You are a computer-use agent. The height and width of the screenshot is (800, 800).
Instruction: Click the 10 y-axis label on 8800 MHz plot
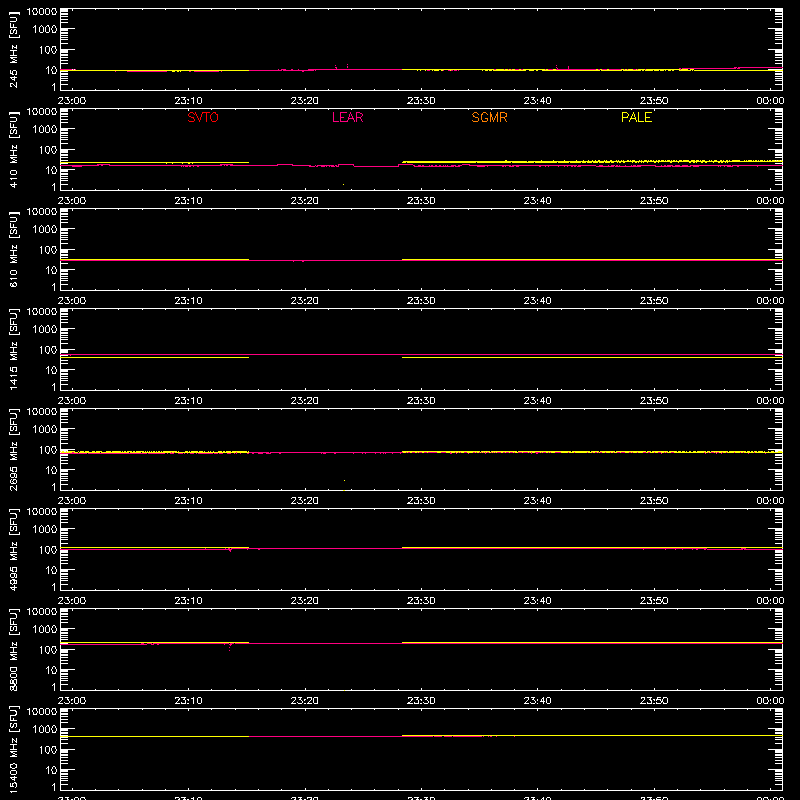[x=51, y=670]
